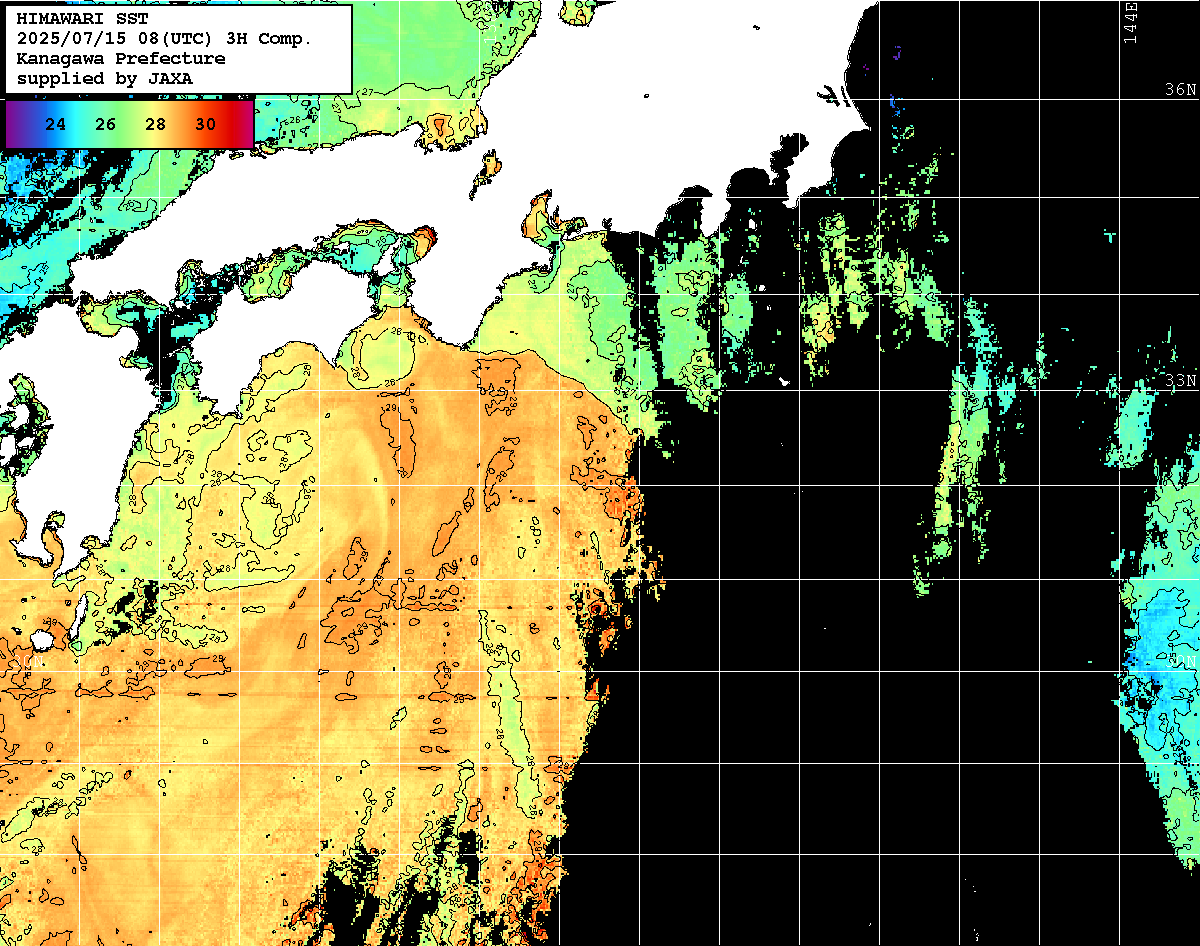
Task: Click the "HIMAWARI SST" title text
Action: tap(82, 19)
